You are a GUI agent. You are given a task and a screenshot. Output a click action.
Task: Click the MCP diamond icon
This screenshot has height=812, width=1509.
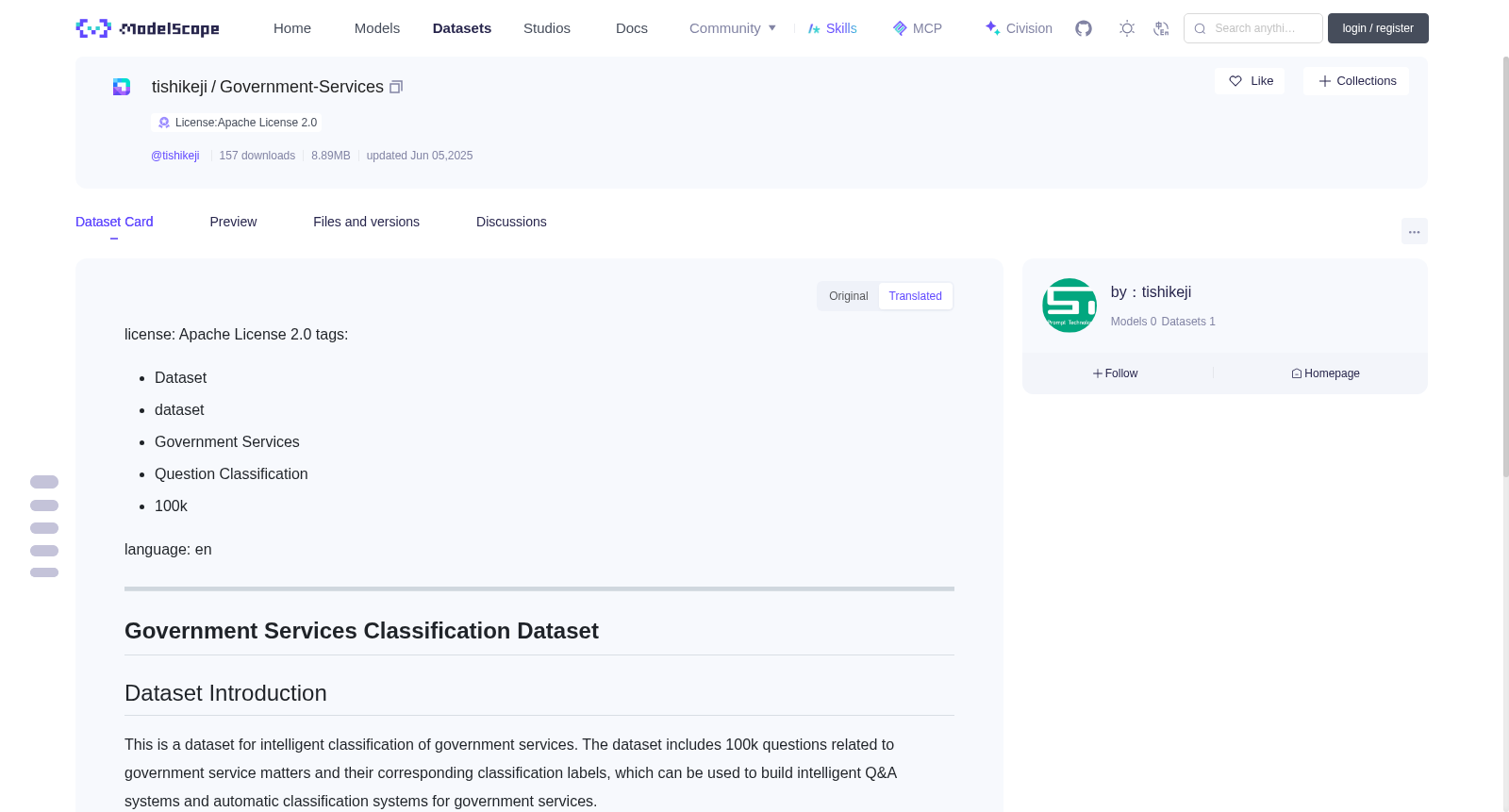point(900,28)
